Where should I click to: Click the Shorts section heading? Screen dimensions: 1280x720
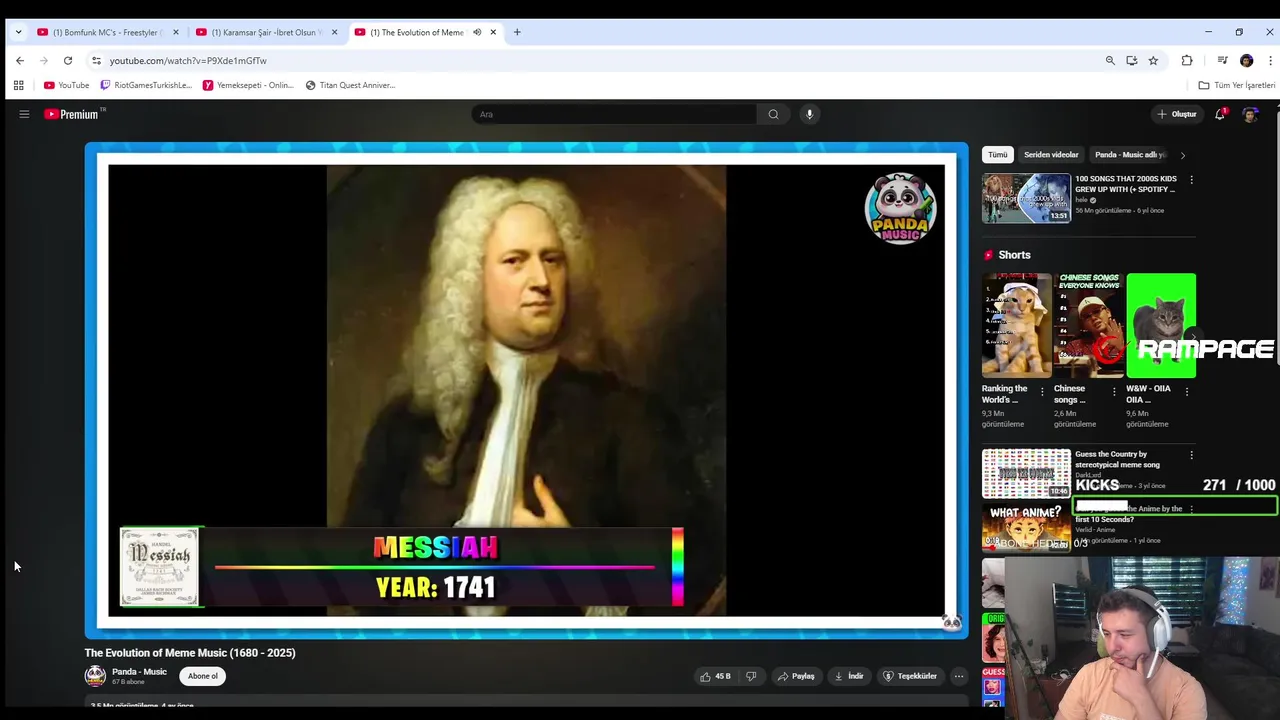(1014, 255)
